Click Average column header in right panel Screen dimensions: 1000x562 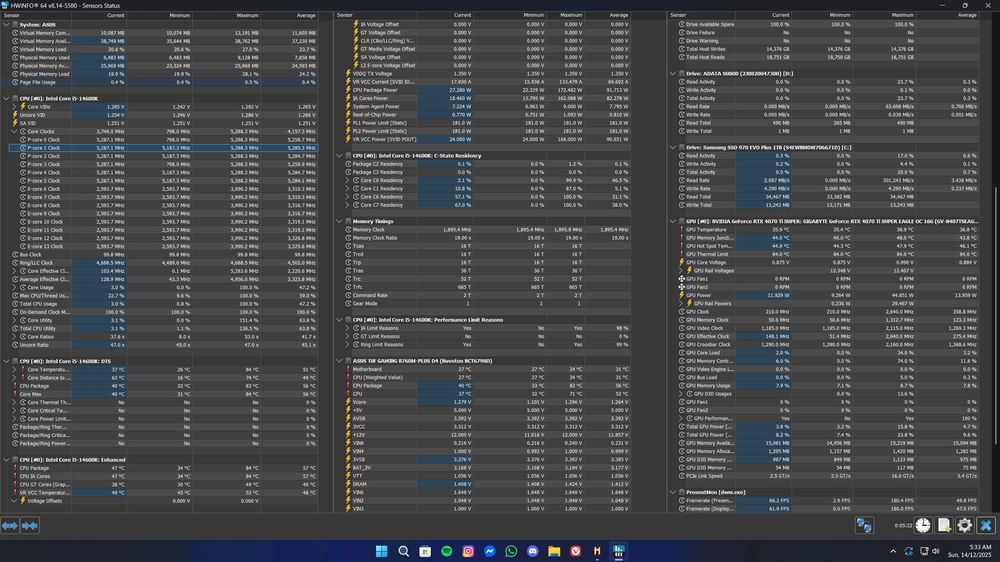tap(948, 15)
